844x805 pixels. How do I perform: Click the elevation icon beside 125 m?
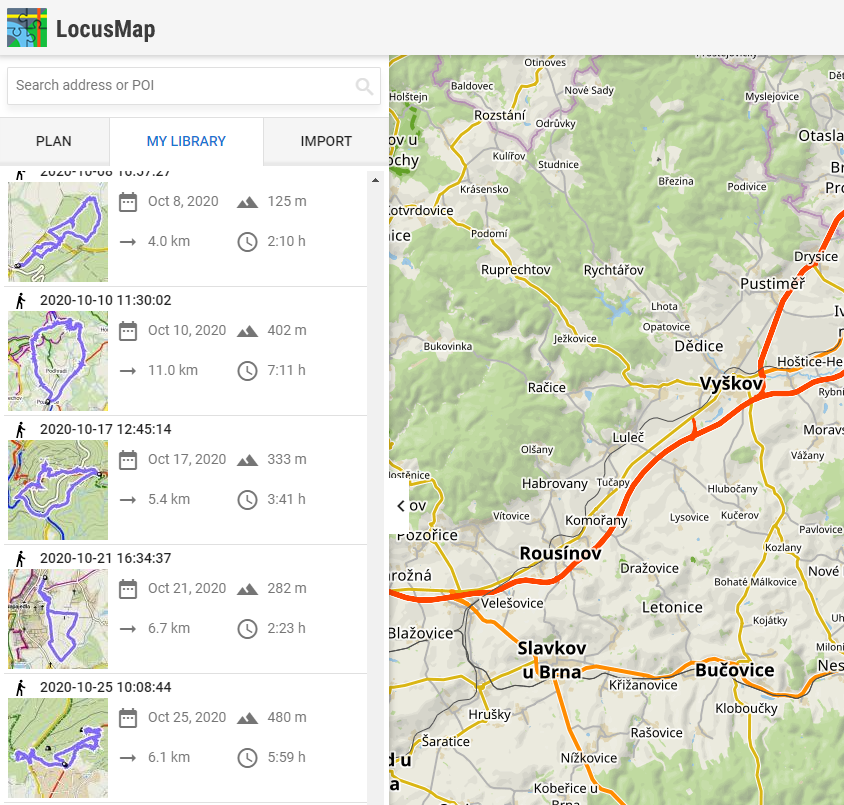pos(247,202)
